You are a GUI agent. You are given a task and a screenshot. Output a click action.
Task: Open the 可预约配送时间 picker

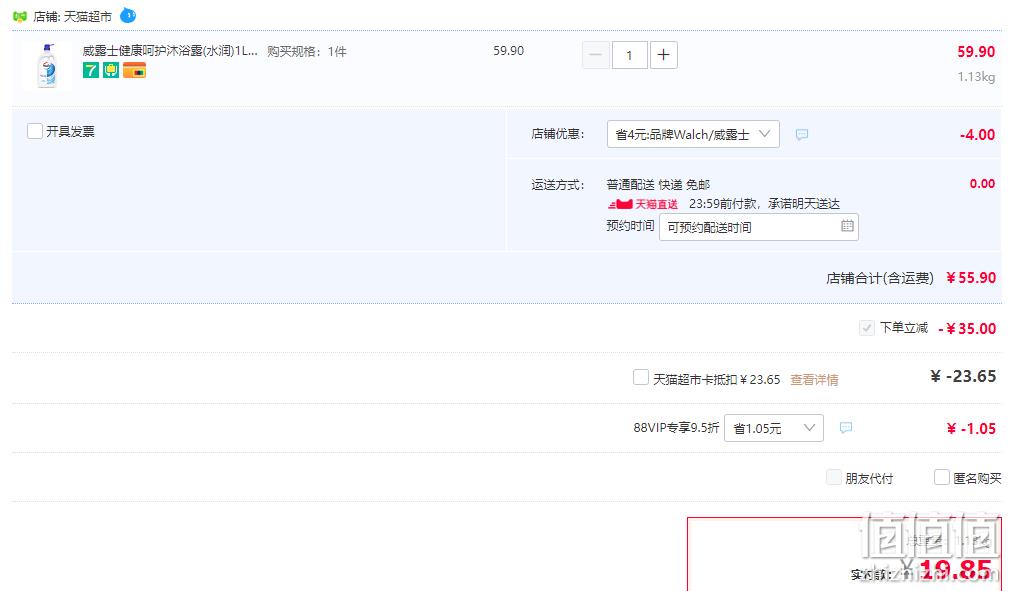click(759, 227)
